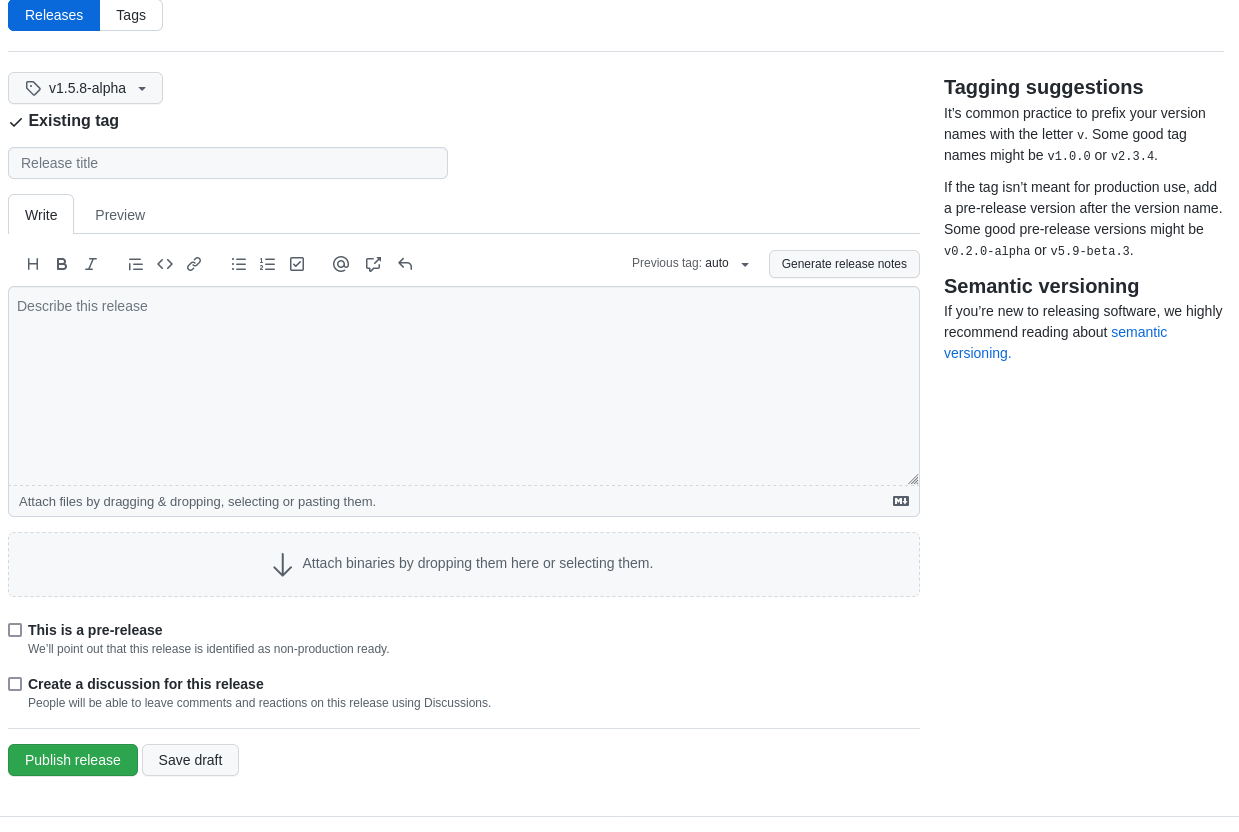
Task: Enable the This is a pre-release checkbox
Action: click(15, 630)
